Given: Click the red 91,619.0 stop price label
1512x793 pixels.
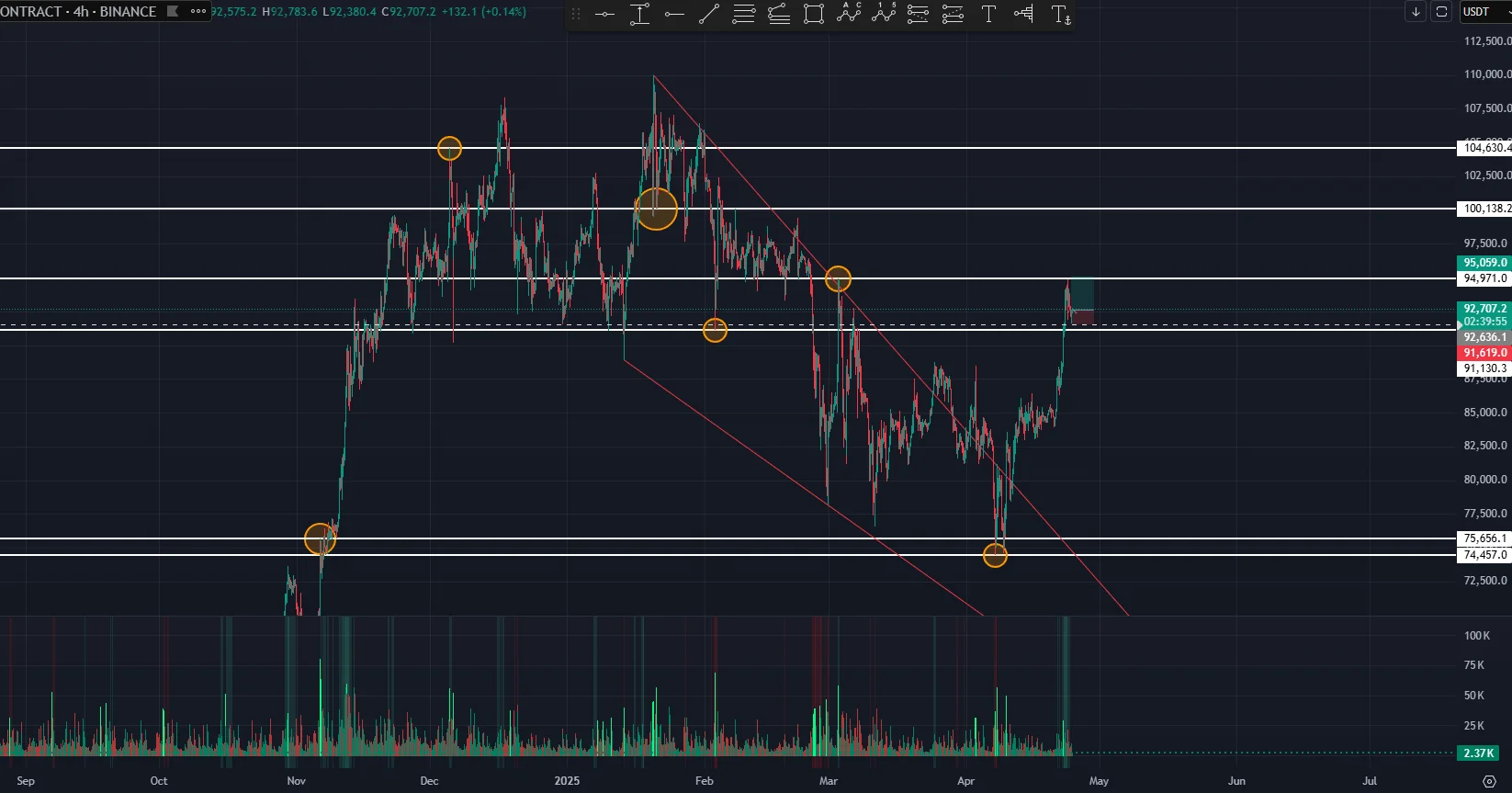Looking at the screenshot, I should [1484, 353].
